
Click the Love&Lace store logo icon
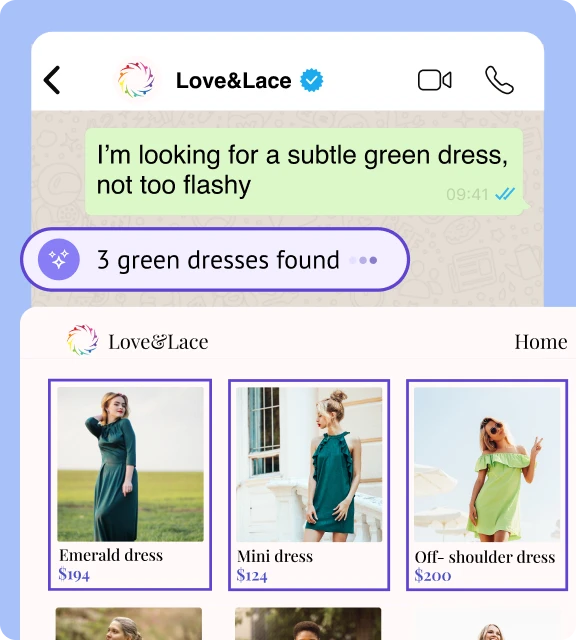pos(83,340)
